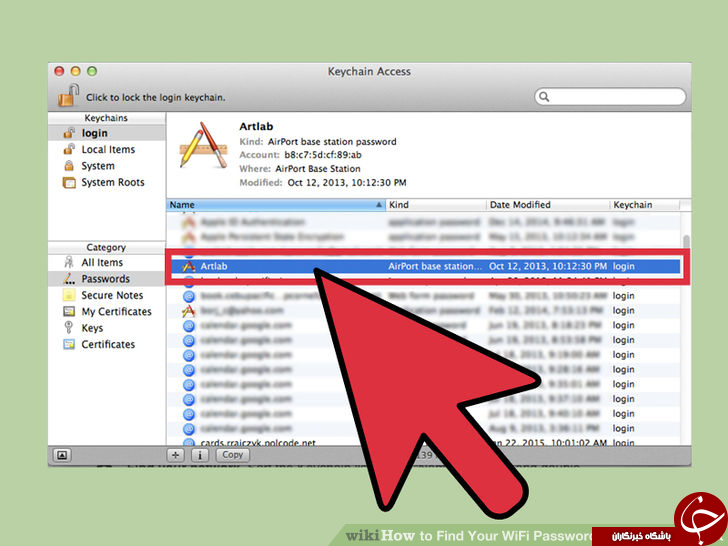Image resolution: width=728 pixels, height=546 pixels.
Task: Select the System Roots keychain
Action: (x=107, y=182)
